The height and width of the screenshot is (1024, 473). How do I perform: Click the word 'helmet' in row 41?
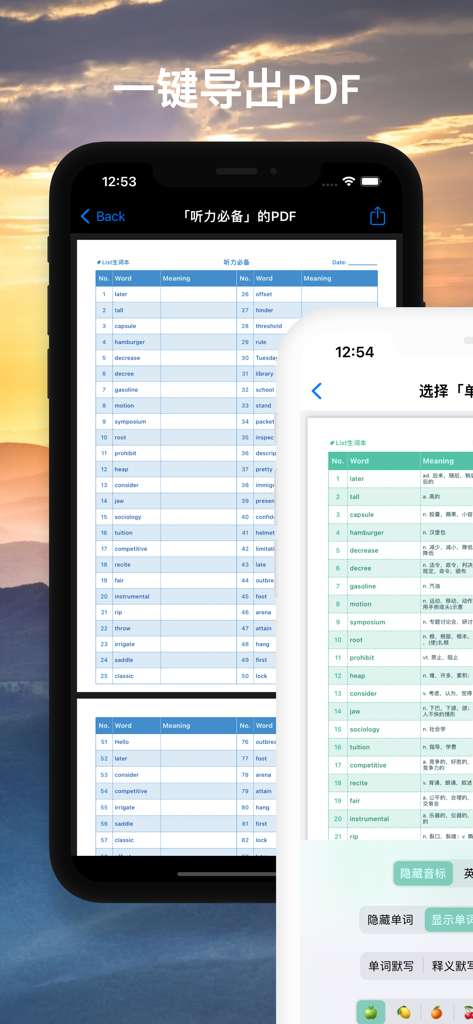coord(265,533)
